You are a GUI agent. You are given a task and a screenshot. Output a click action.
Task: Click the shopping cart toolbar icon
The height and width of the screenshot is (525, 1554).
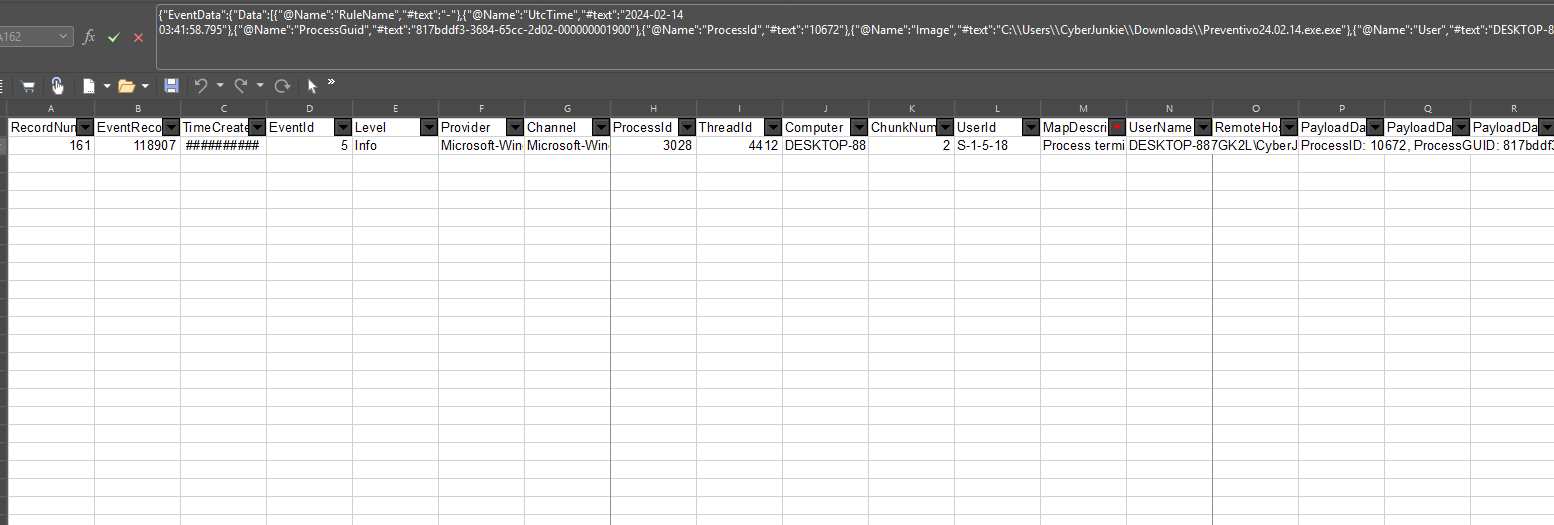pyautogui.click(x=28, y=86)
